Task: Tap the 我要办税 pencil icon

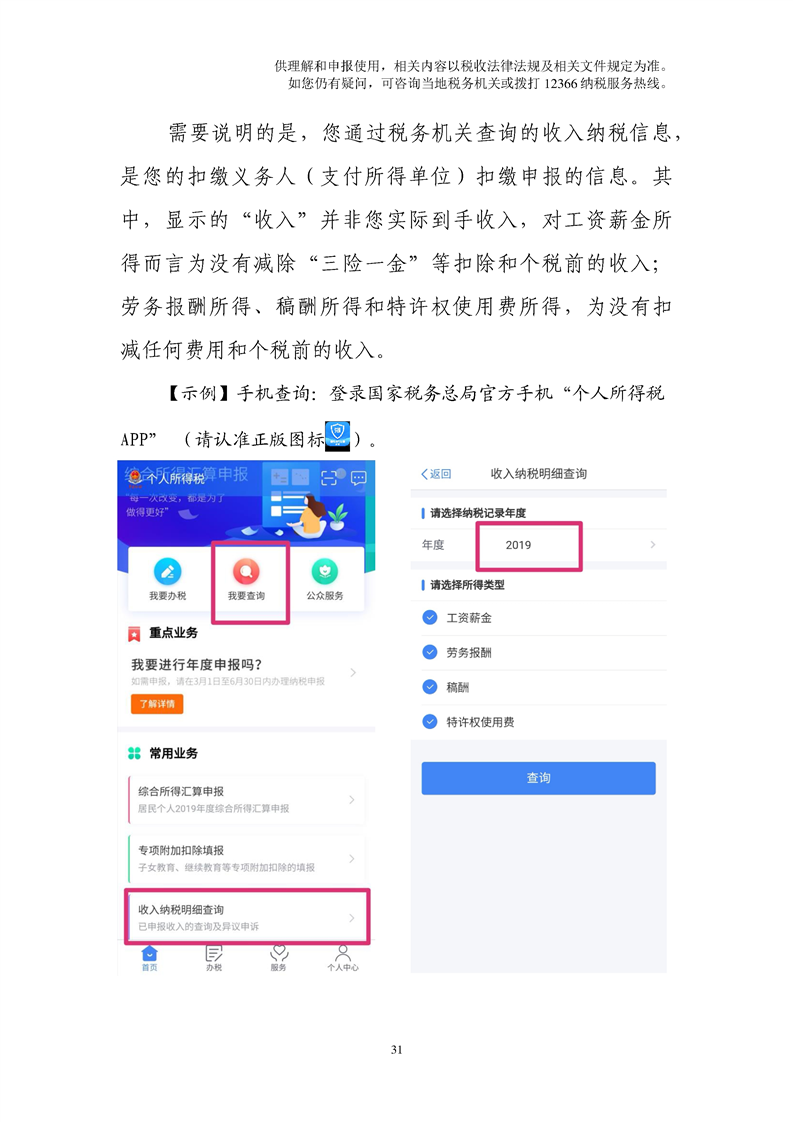Action: click(167, 571)
